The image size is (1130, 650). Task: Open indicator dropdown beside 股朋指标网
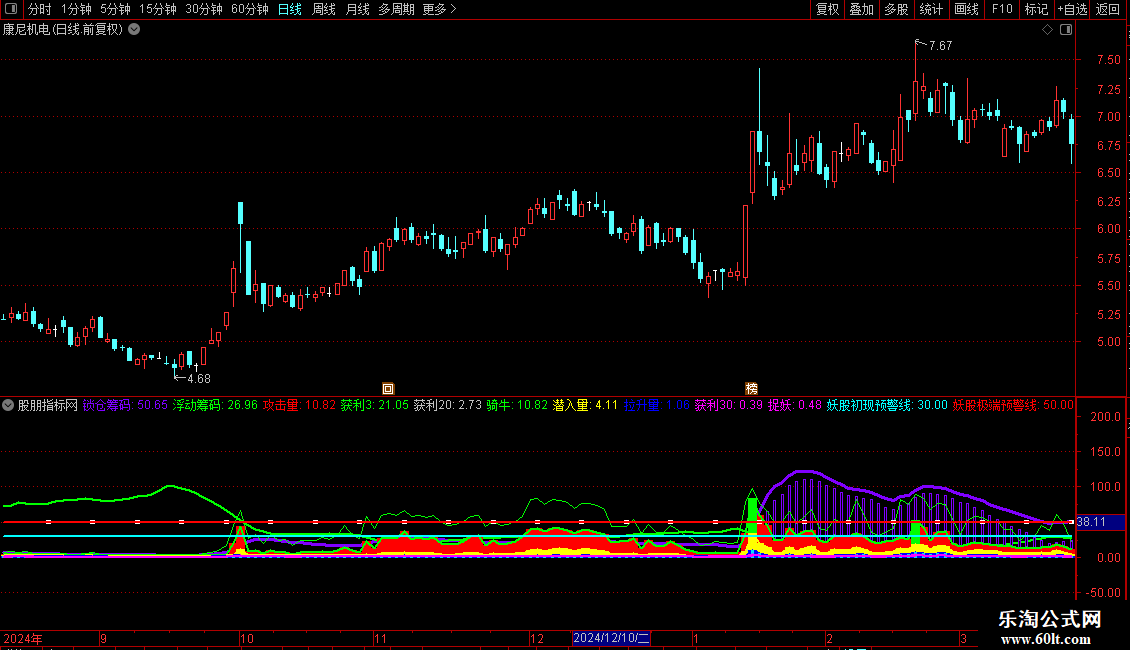tap(8, 406)
